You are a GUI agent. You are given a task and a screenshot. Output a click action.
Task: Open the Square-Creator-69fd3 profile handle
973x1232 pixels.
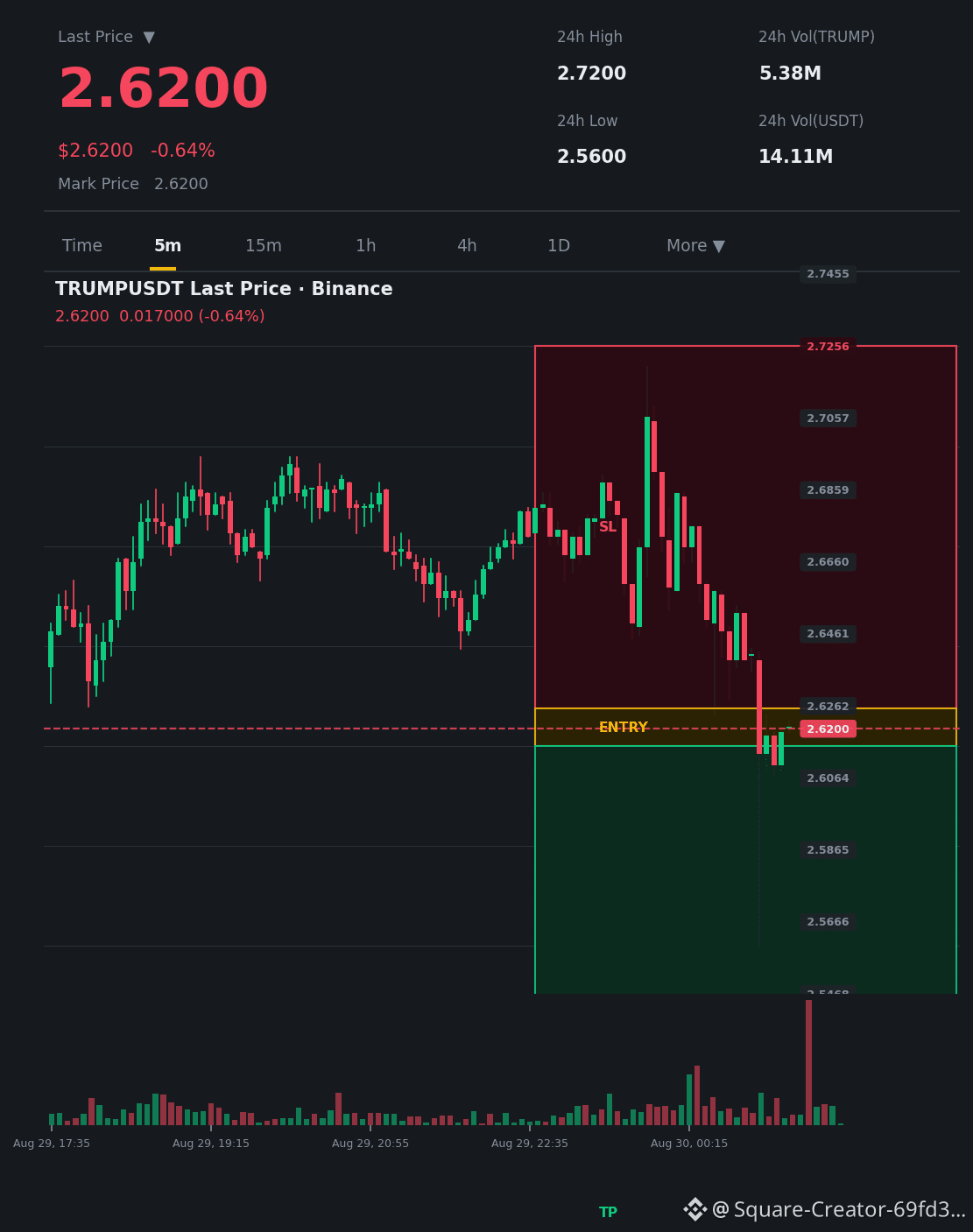point(839,1210)
